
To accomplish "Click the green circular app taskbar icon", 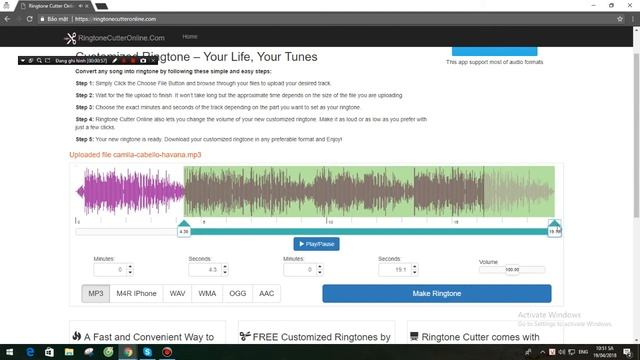I will pos(108,352).
